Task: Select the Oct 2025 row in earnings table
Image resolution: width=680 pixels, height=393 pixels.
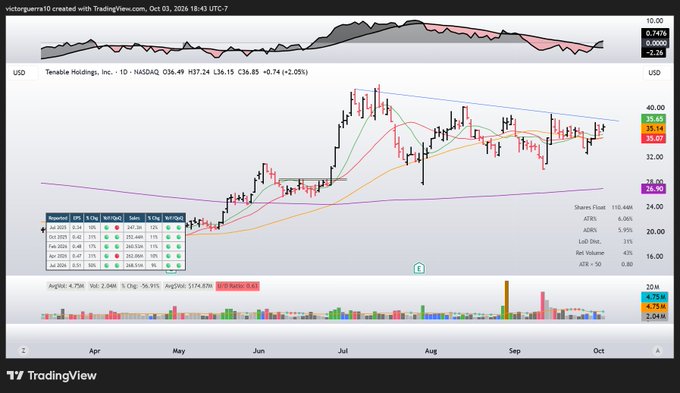Action: click(116, 237)
